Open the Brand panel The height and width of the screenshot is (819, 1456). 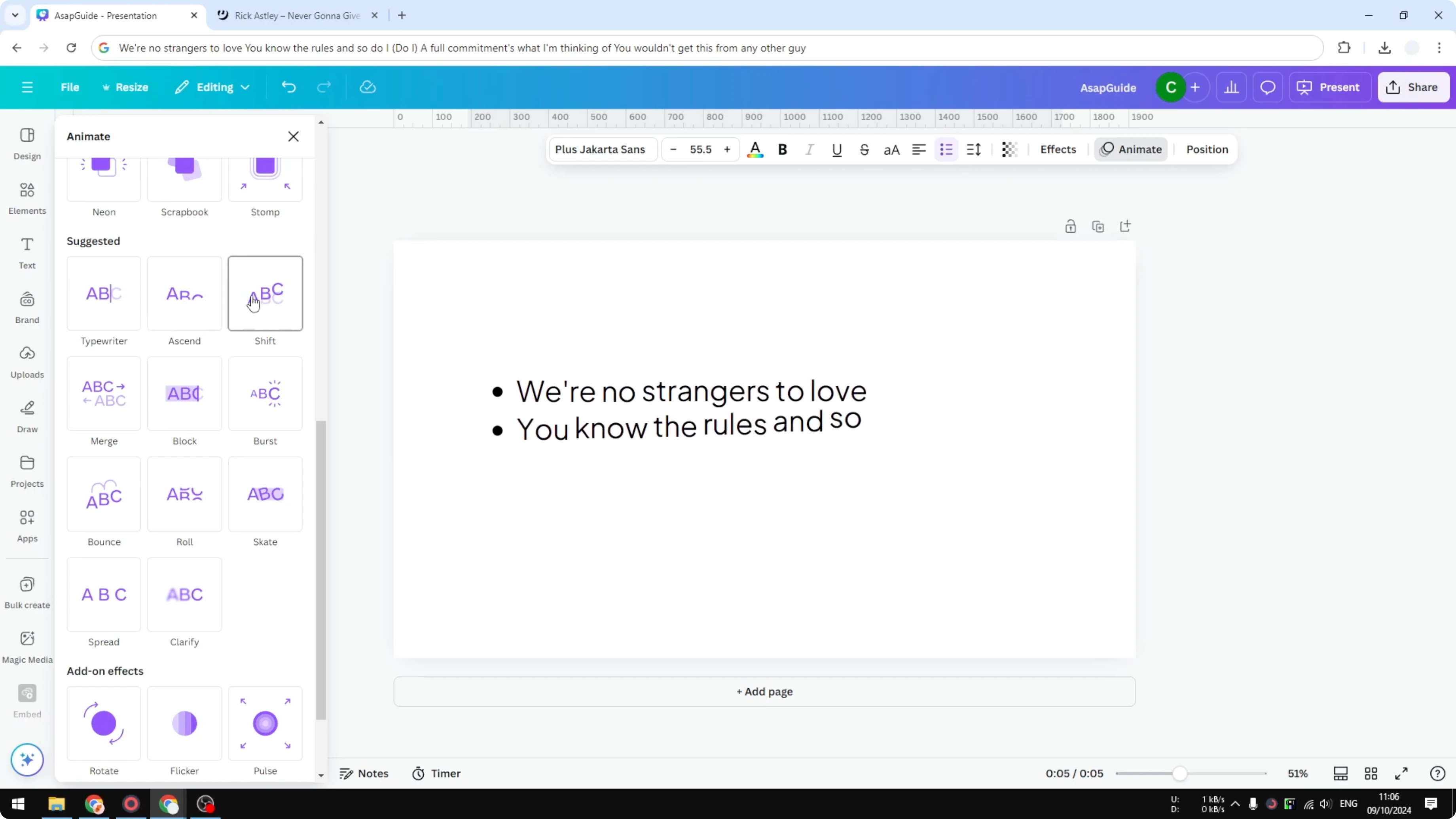pos(27,308)
